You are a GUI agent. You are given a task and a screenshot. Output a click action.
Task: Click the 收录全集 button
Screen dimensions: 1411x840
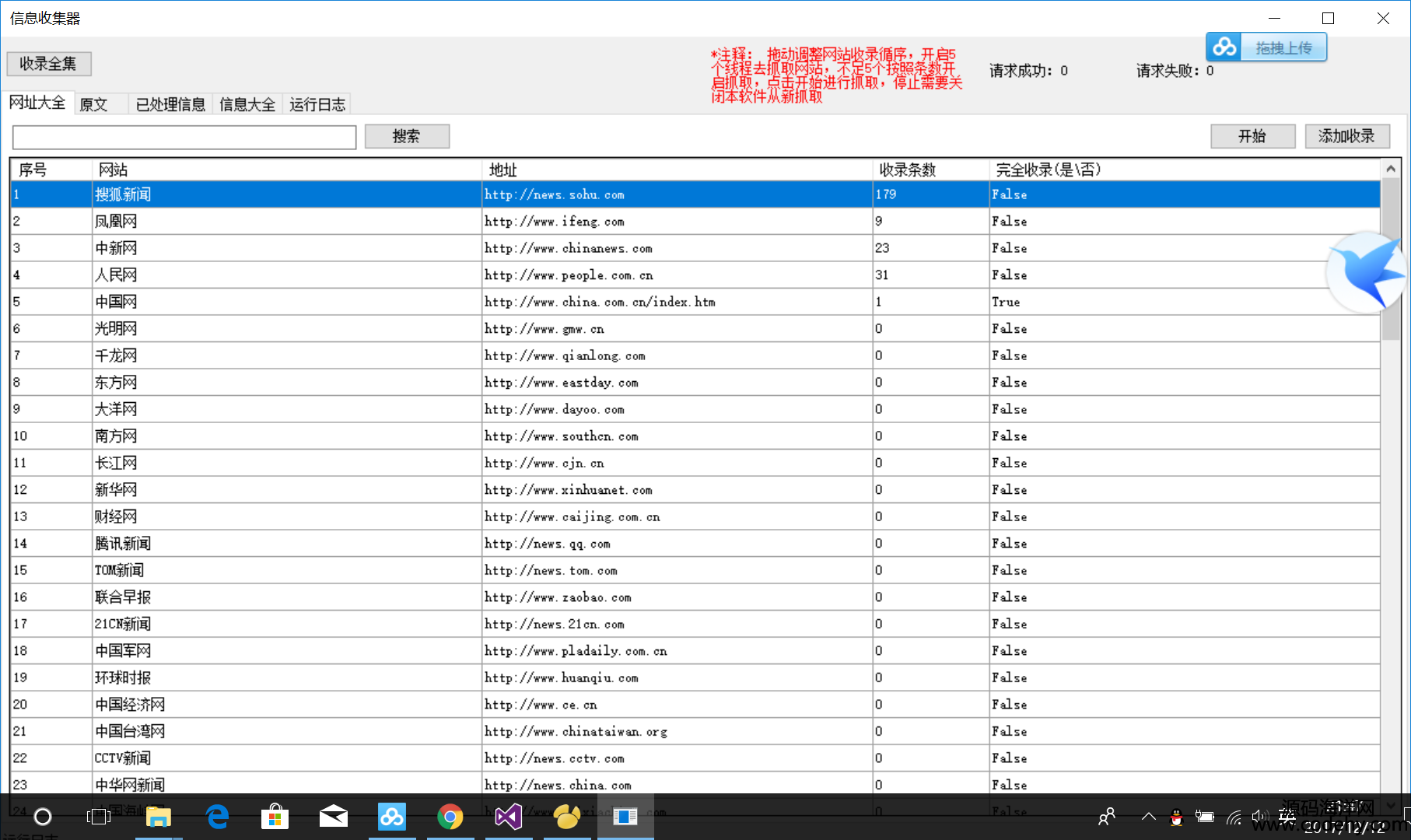coord(48,64)
